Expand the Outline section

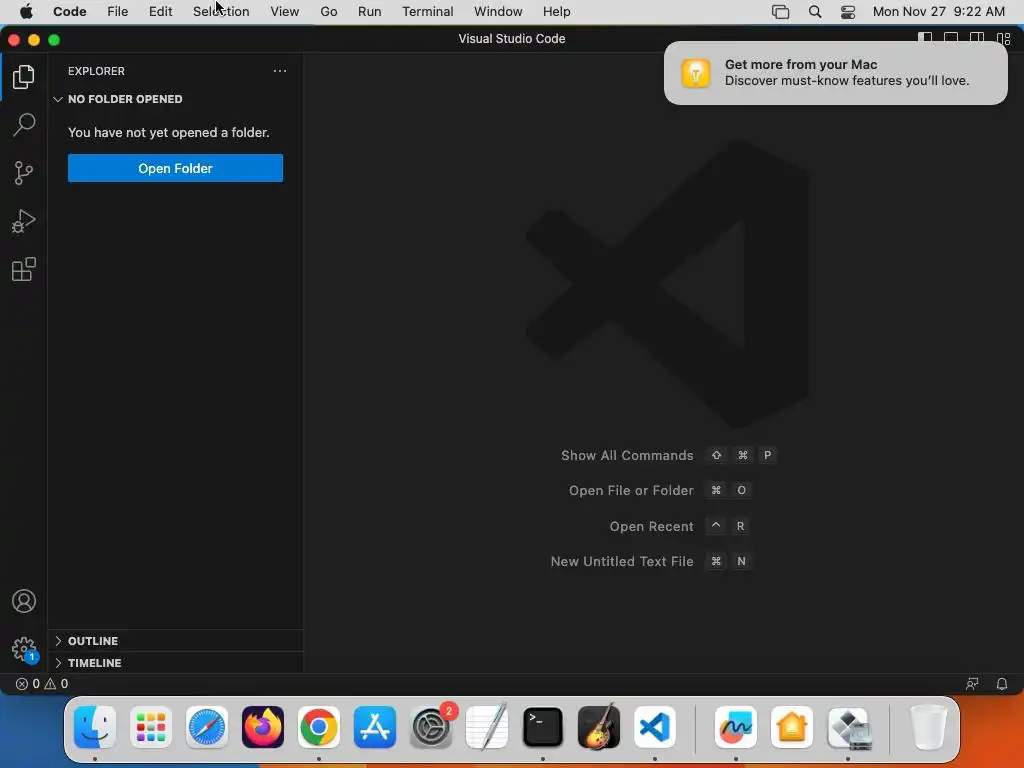[175, 641]
